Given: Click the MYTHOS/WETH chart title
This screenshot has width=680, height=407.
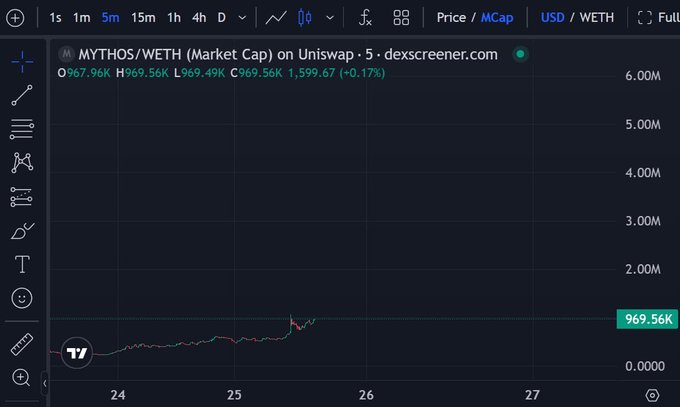Looking at the screenshot, I should 288,54.
